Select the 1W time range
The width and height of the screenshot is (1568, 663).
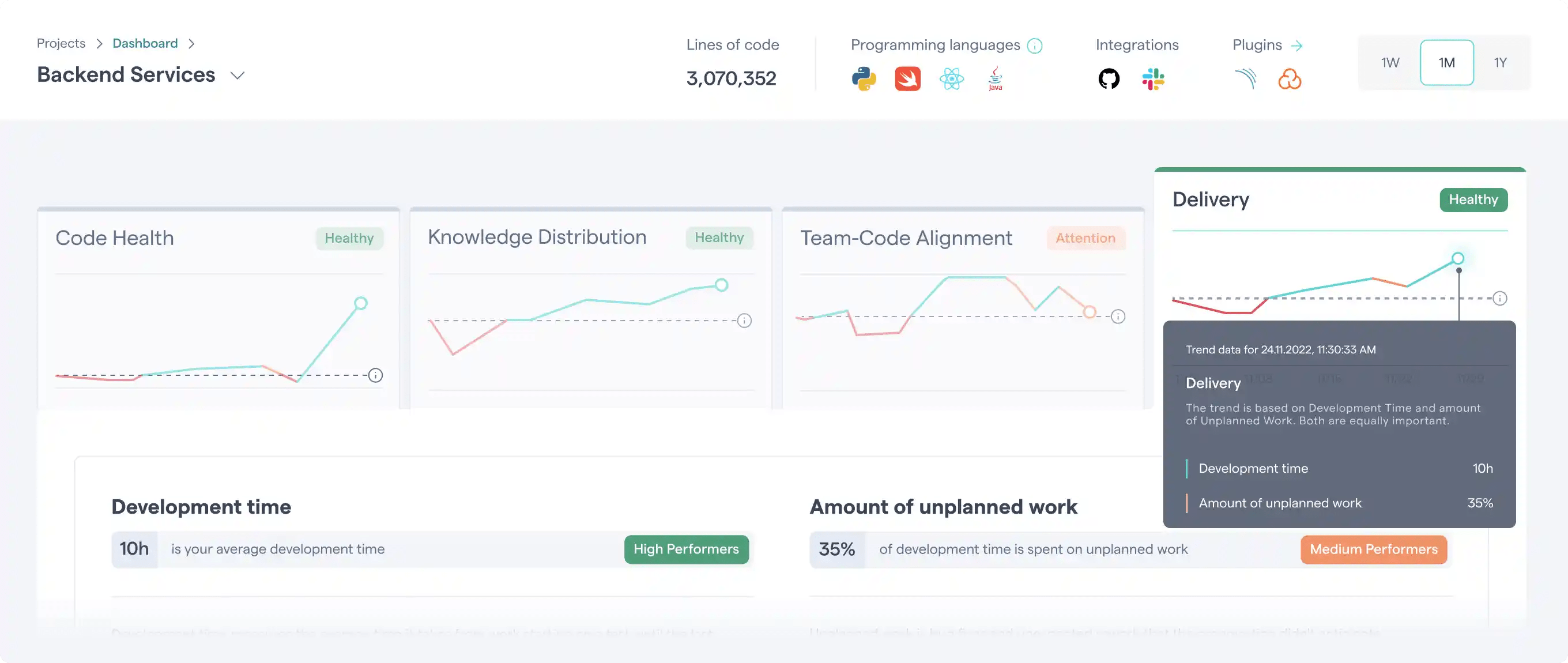(x=1391, y=62)
